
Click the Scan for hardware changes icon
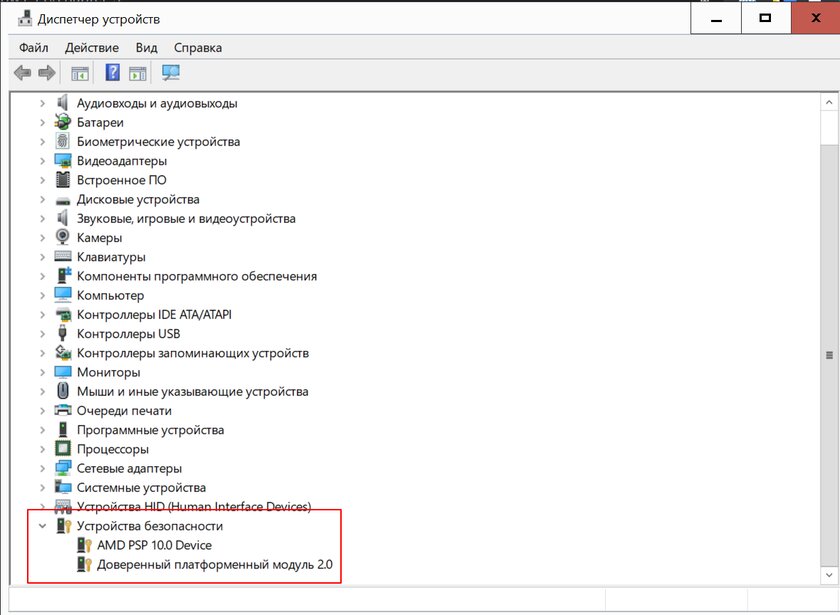click(x=170, y=72)
